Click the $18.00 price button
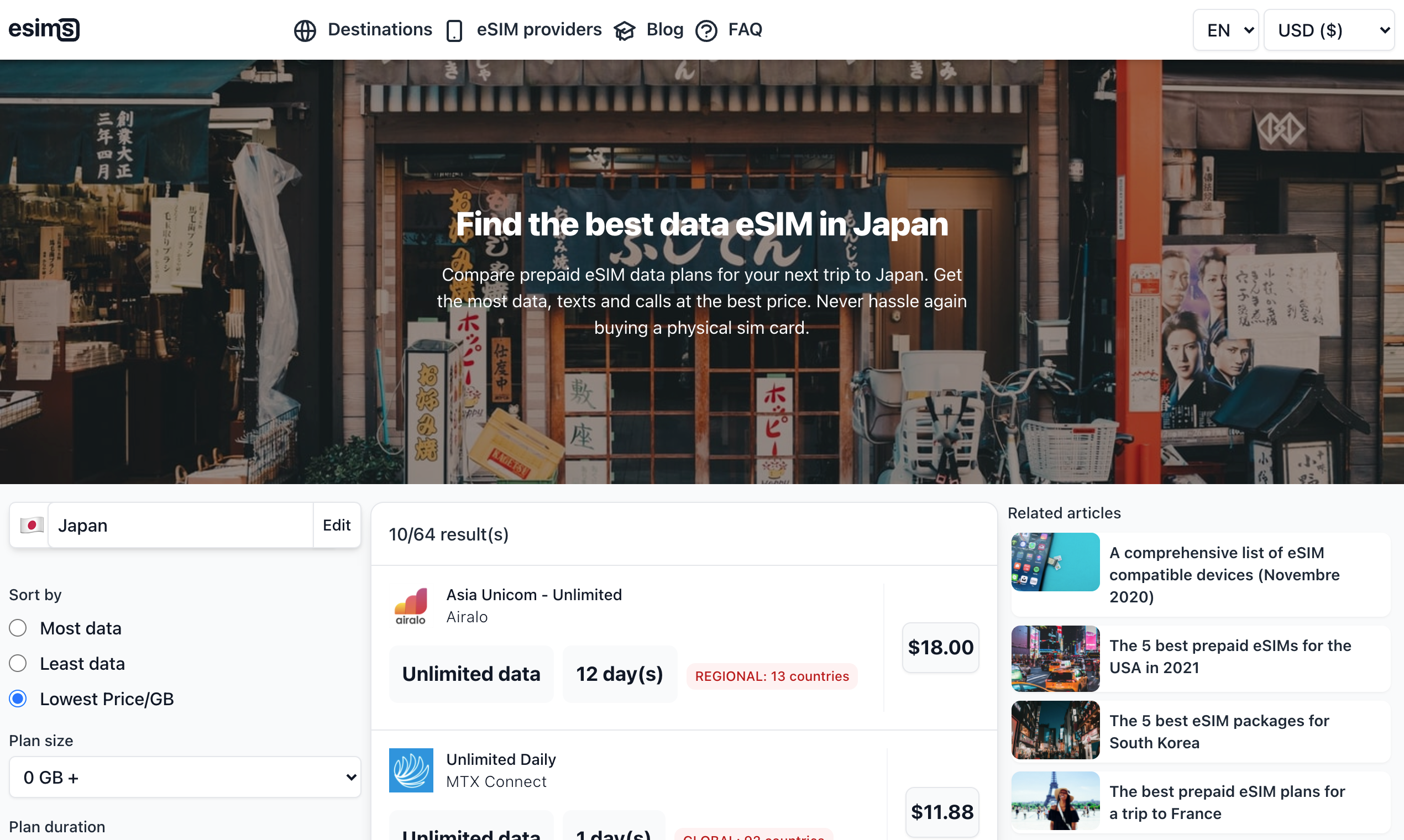This screenshot has width=1404, height=840. click(x=940, y=647)
